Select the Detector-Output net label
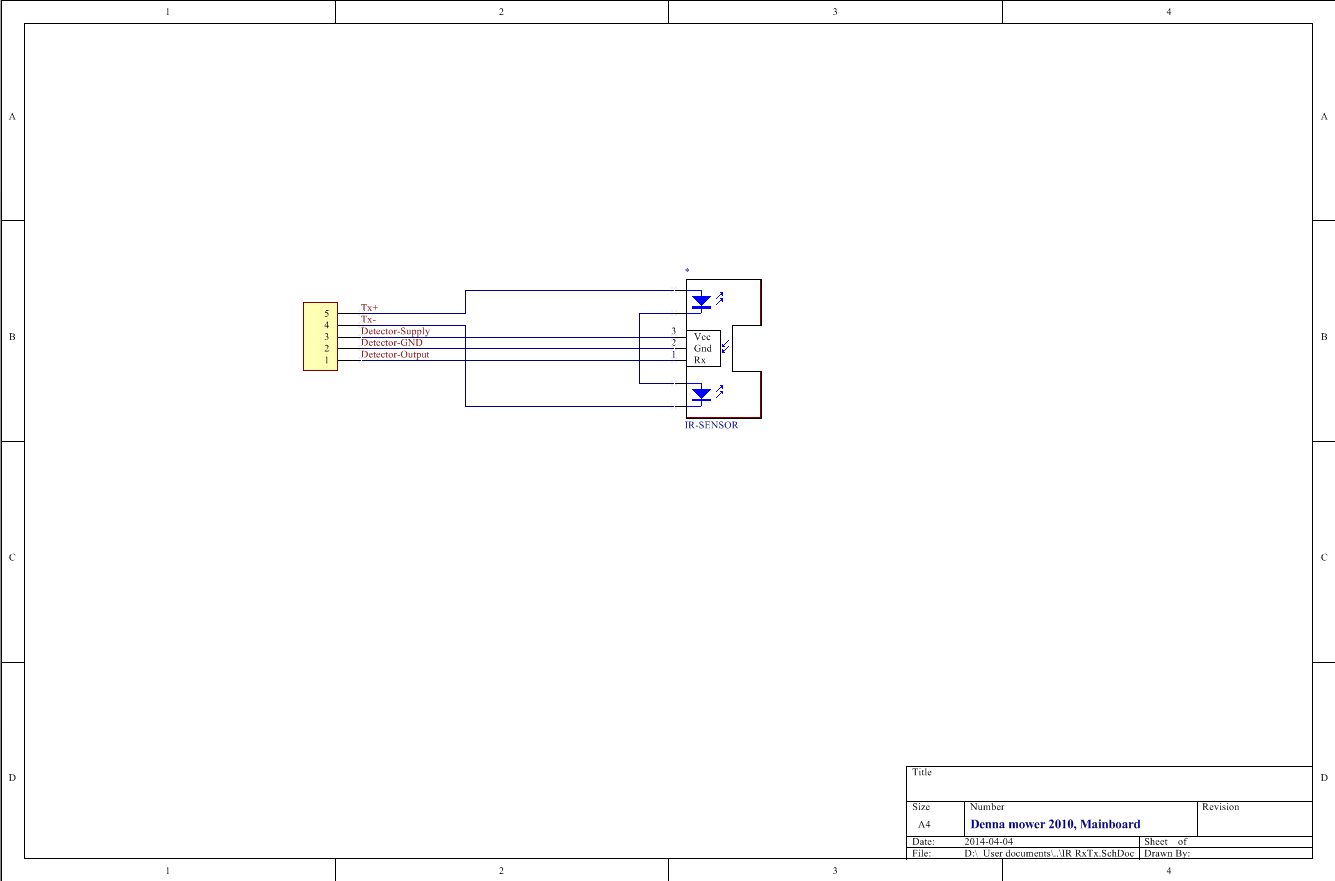This screenshot has width=1335, height=881. coord(395,355)
